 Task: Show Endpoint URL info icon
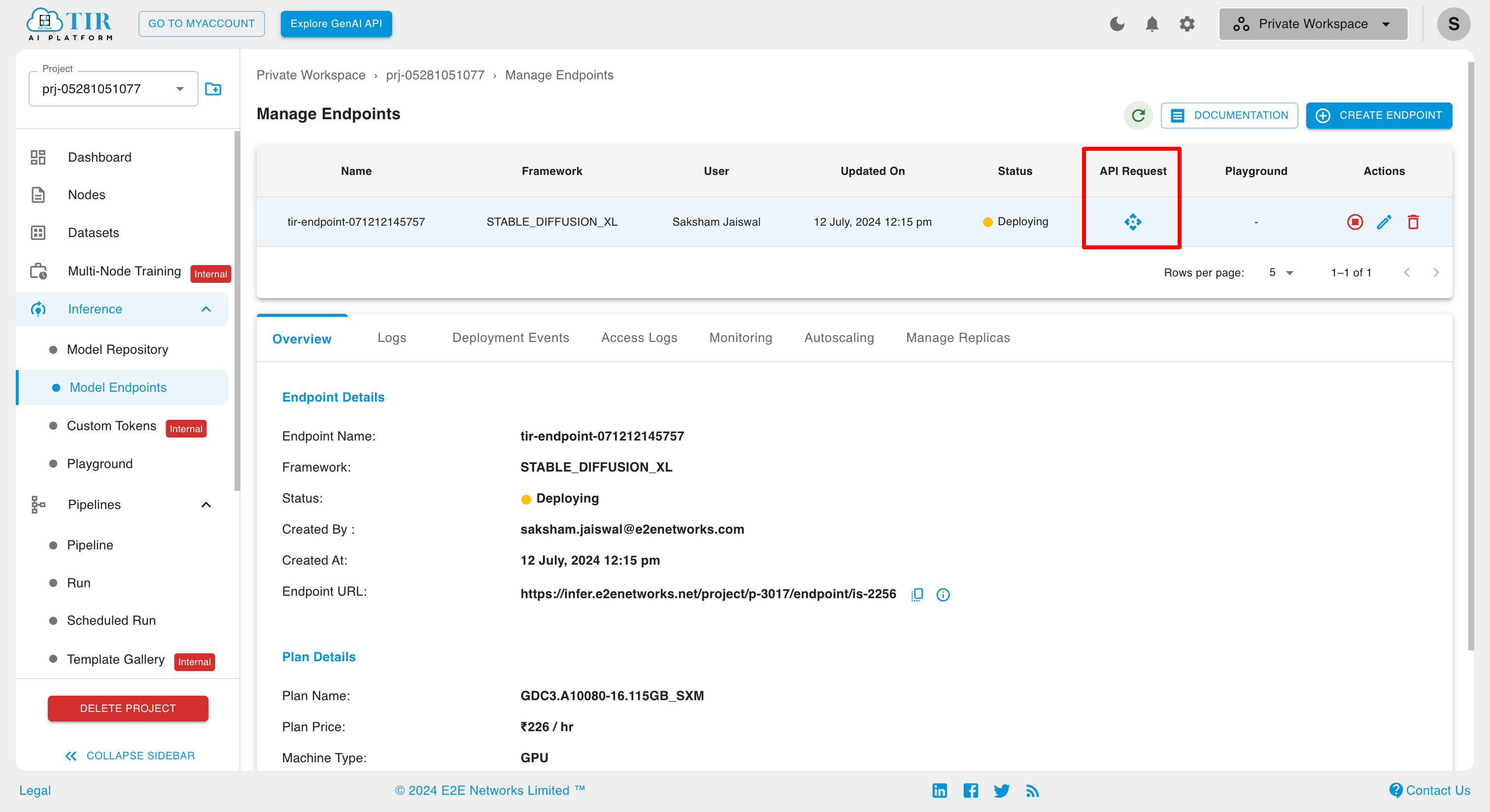[943, 595]
